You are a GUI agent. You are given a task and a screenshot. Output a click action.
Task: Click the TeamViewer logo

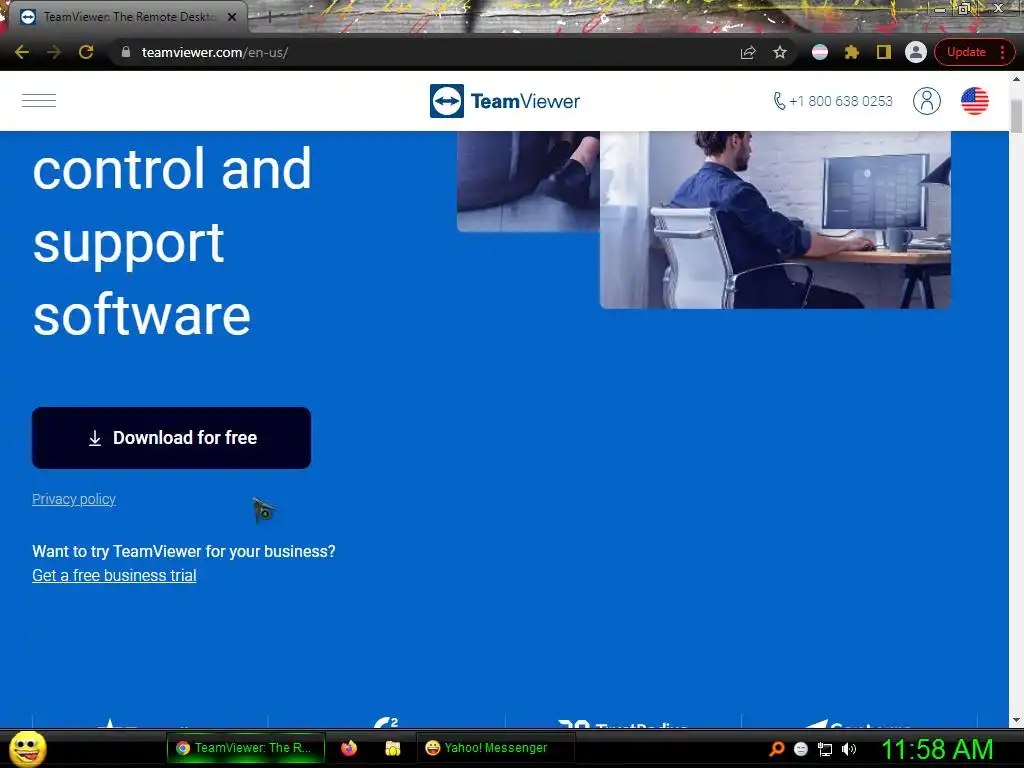[x=505, y=101]
